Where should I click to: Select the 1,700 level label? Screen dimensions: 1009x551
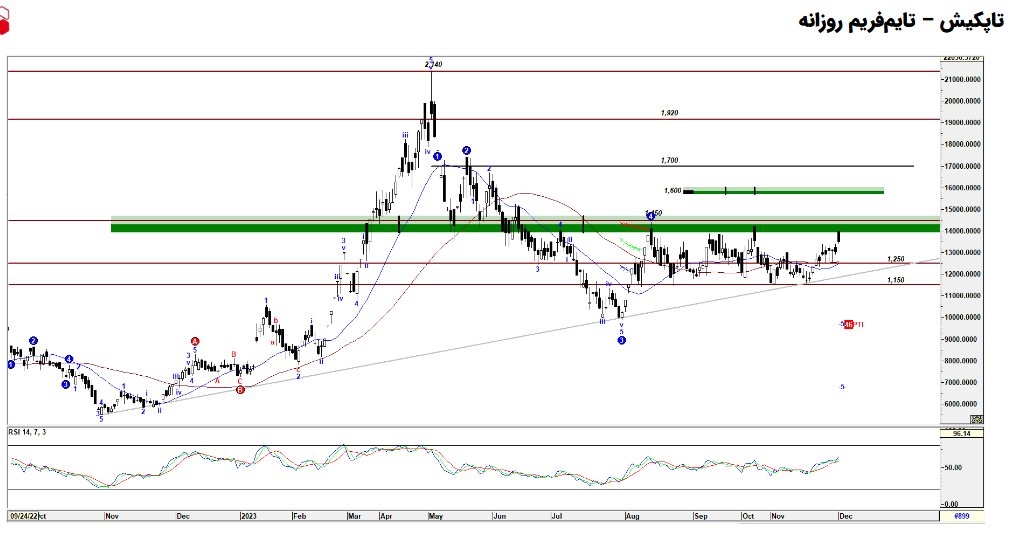tap(670, 160)
